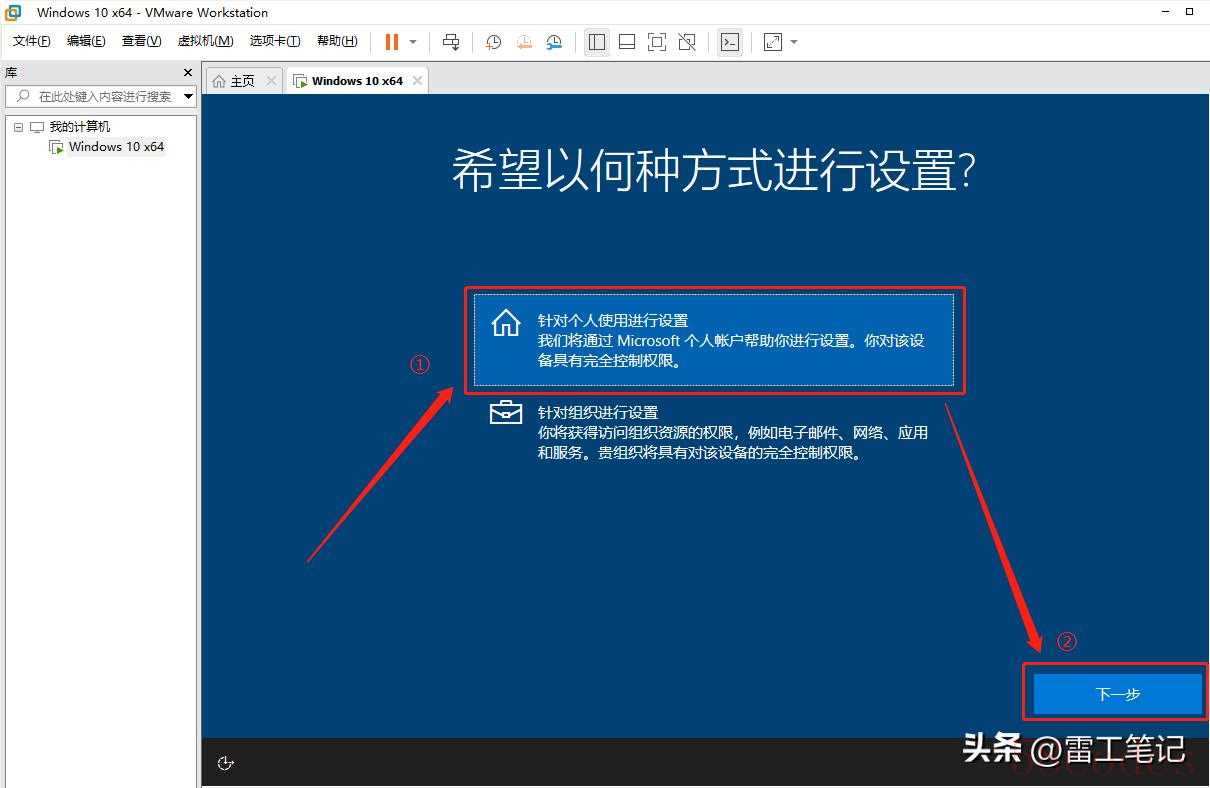Take a snapshot using the clock icon
Viewport: 1210px width, 788px height.
tap(493, 42)
